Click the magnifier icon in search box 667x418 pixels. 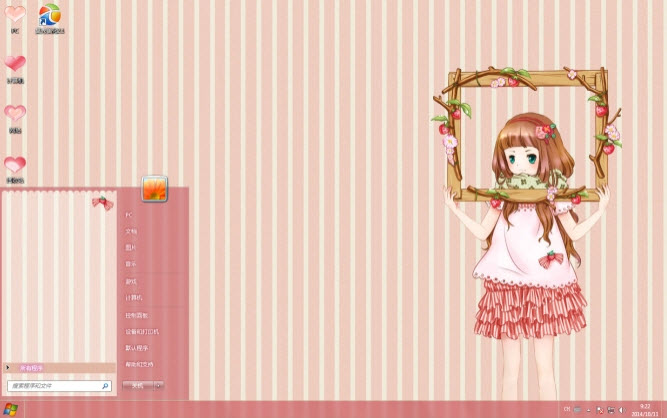point(105,386)
